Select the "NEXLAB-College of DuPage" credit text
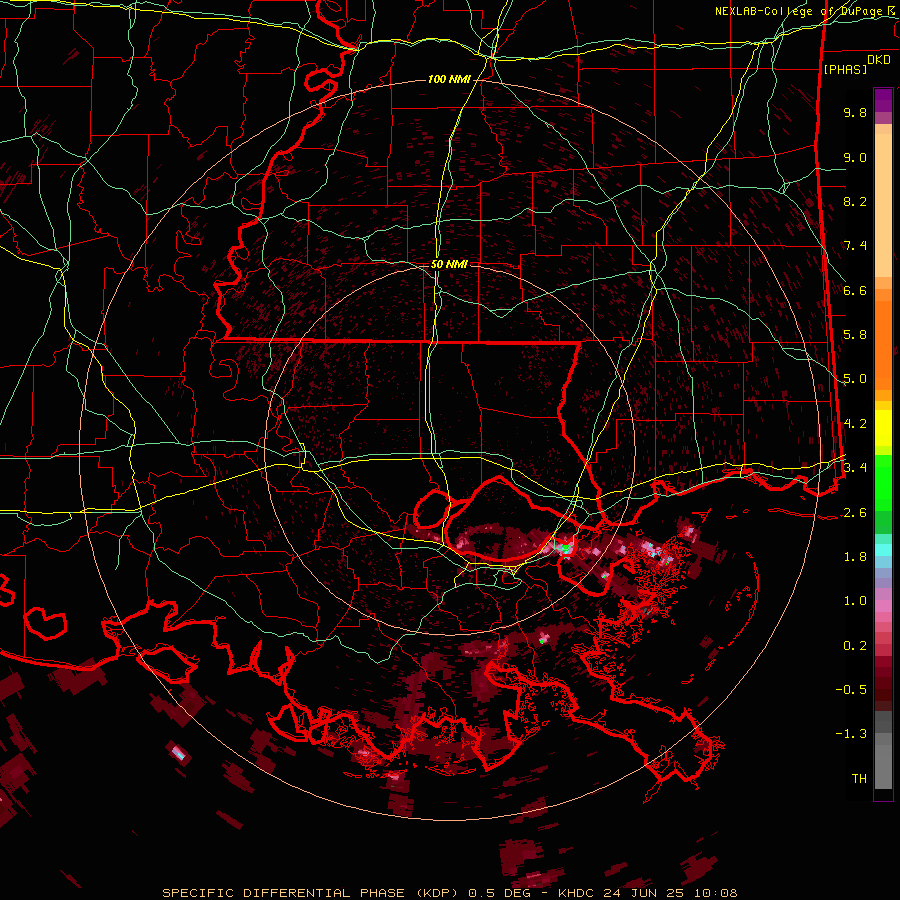Screen dimensions: 900x900 tap(800, 11)
